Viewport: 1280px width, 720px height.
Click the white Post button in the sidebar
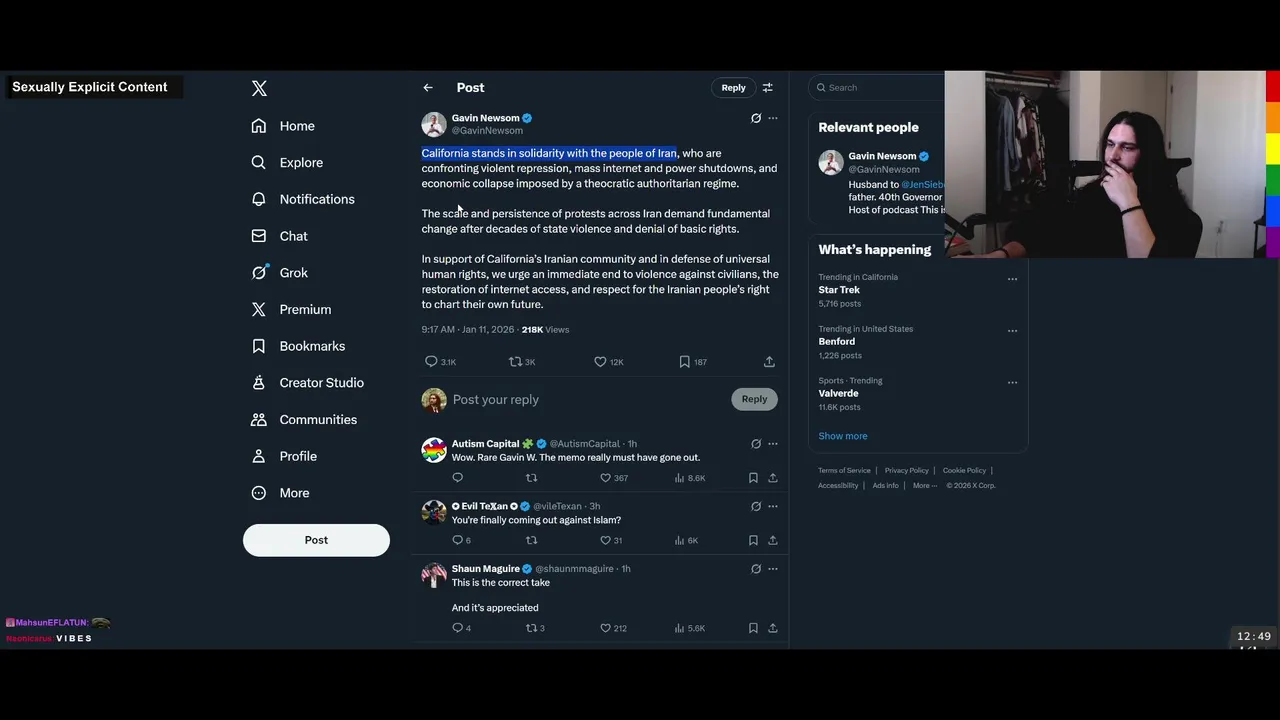(316, 540)
